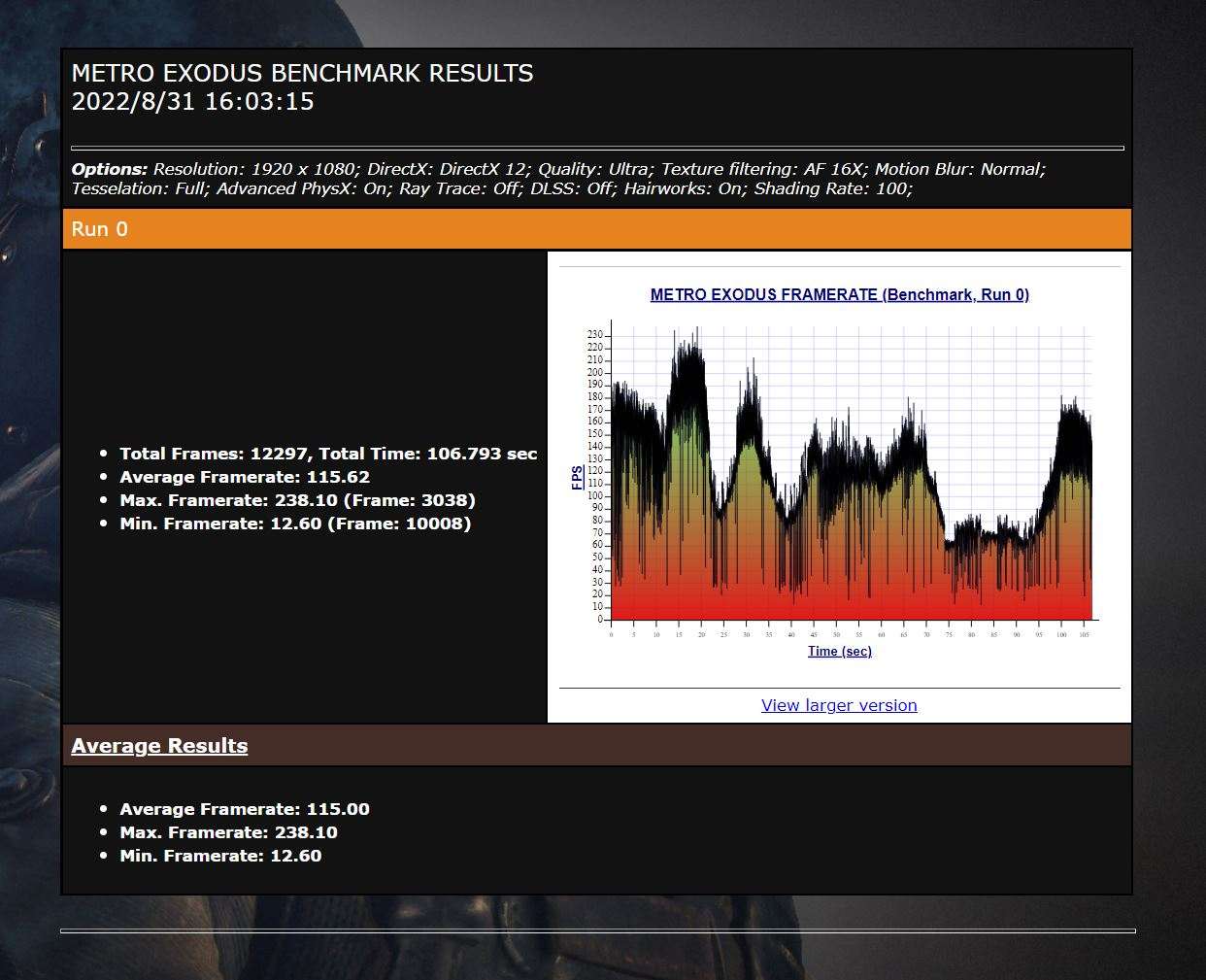Image resolution: width=1206 pixels, height=980 pixels.
Task: Open the View larger version link
Action: pyautogui.click(x=839, y=705)
